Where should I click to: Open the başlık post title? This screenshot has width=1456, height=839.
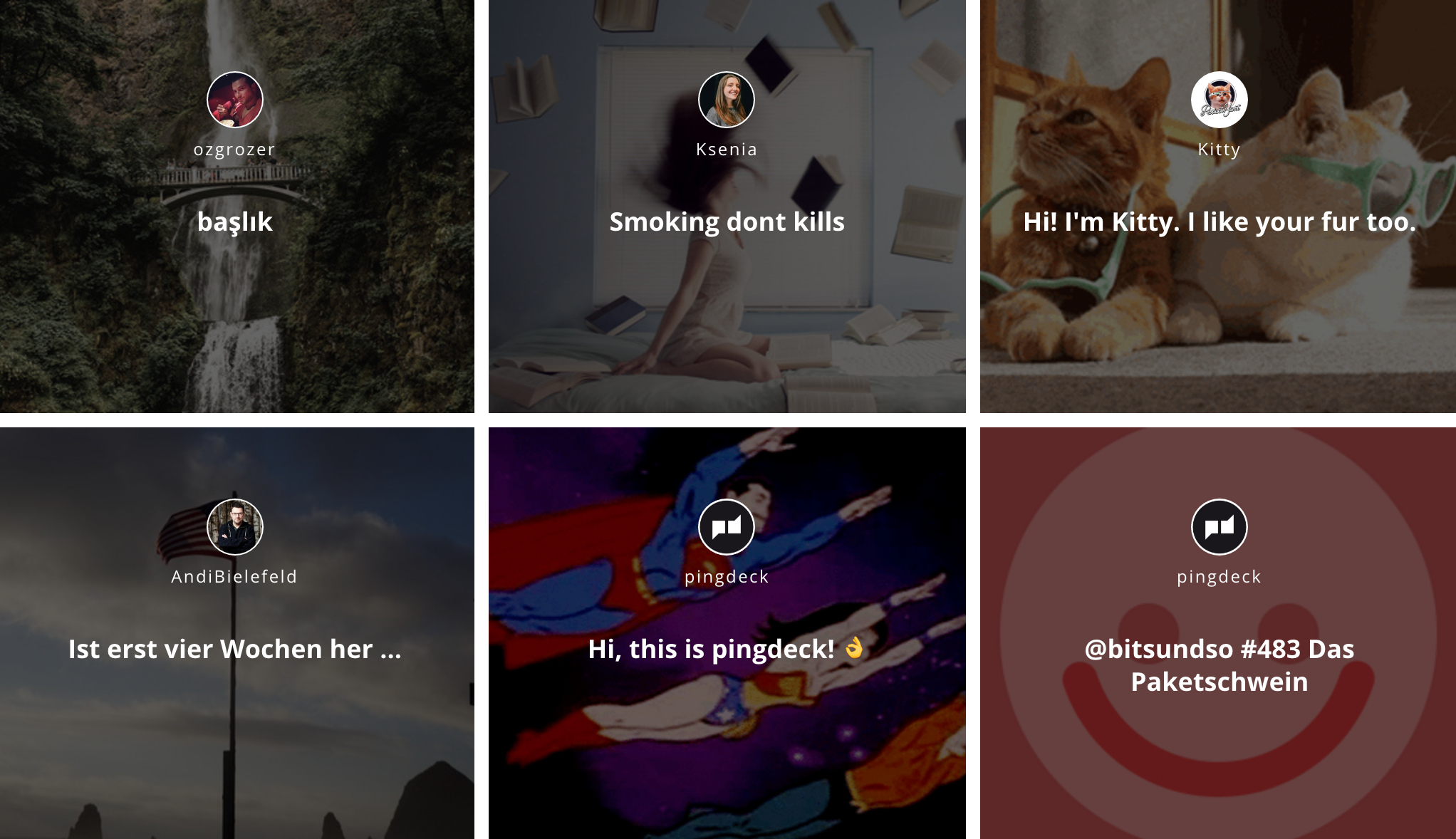235,222
